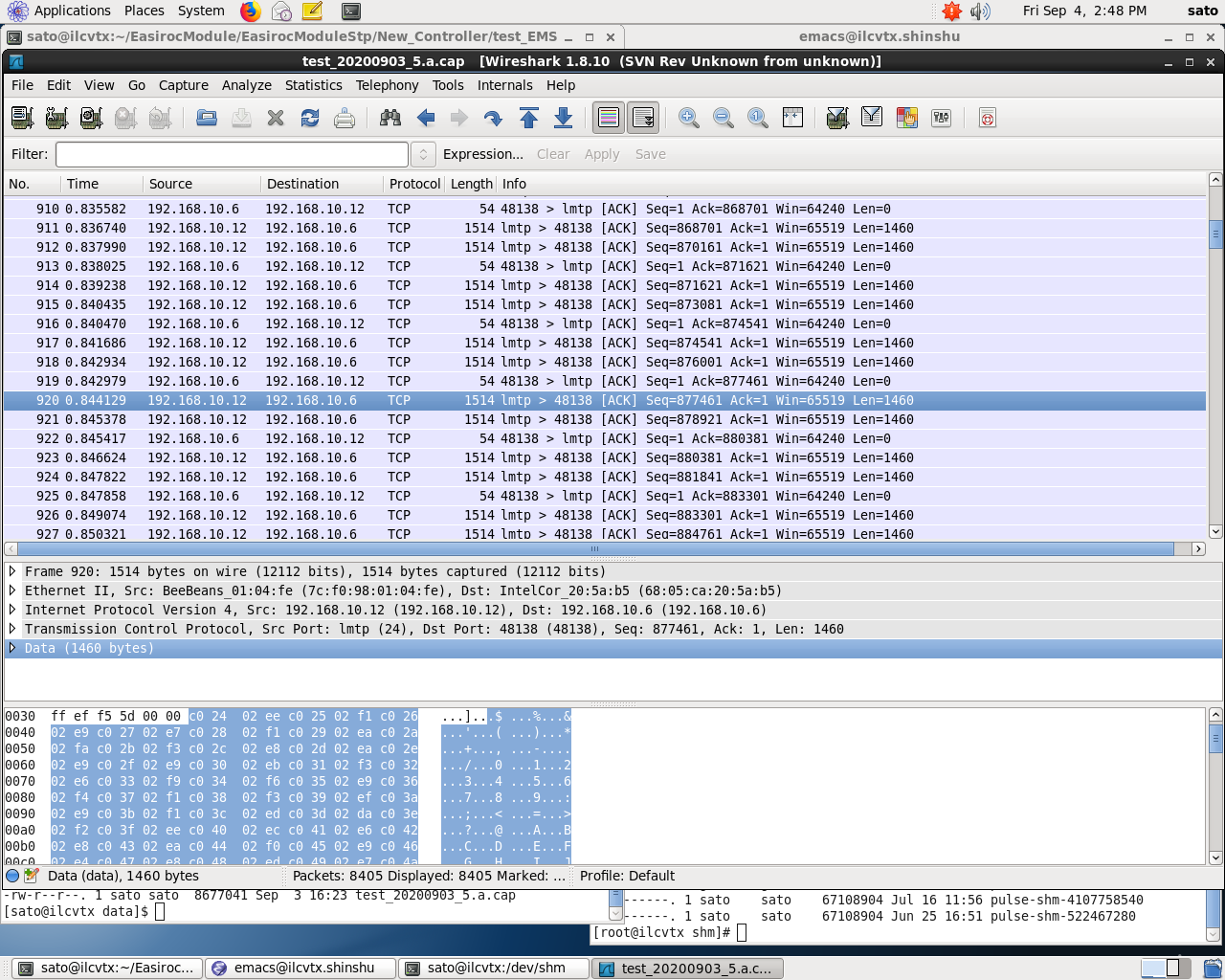Go to the last packet arrow icon
The width and height of the screenshot is (1225, 980).
(x=564, y=118)
